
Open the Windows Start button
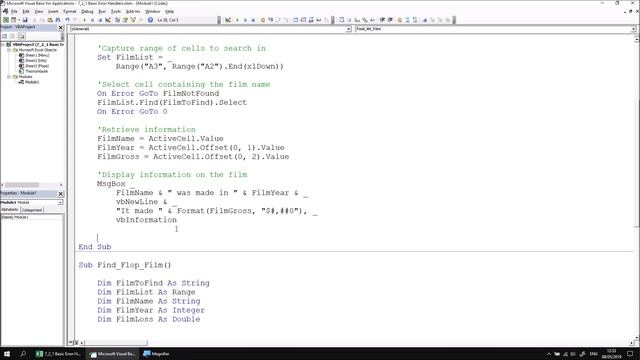click(x=7, y=353)
